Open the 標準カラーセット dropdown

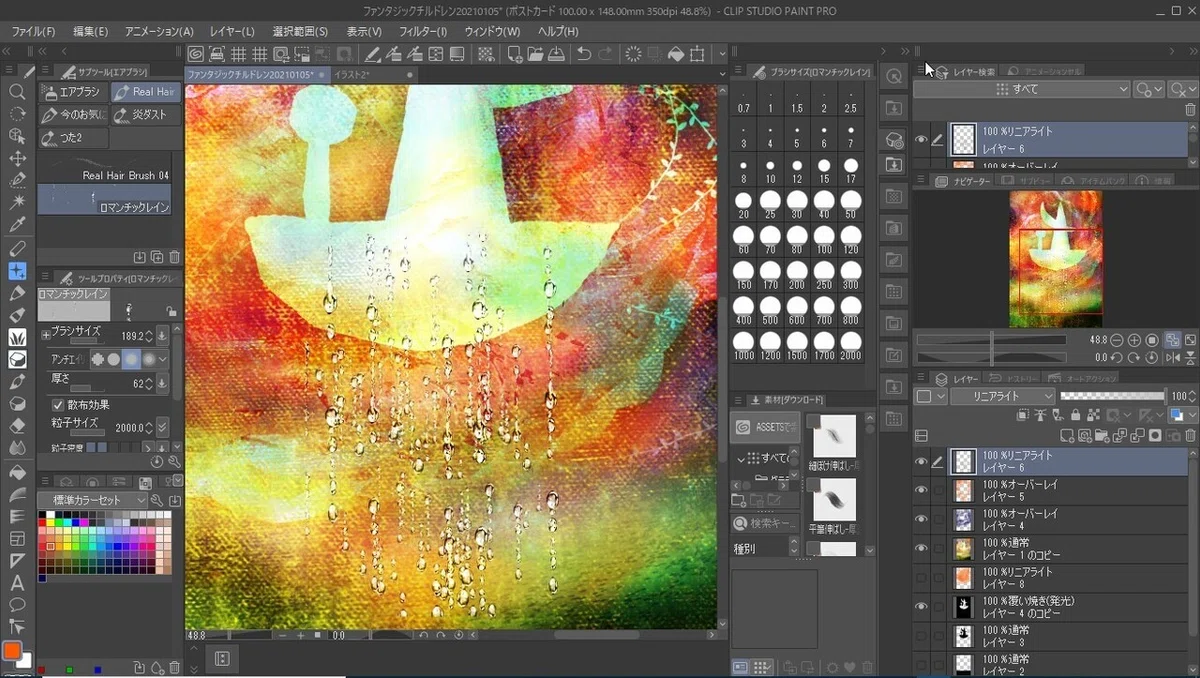[x=92, y=500]
